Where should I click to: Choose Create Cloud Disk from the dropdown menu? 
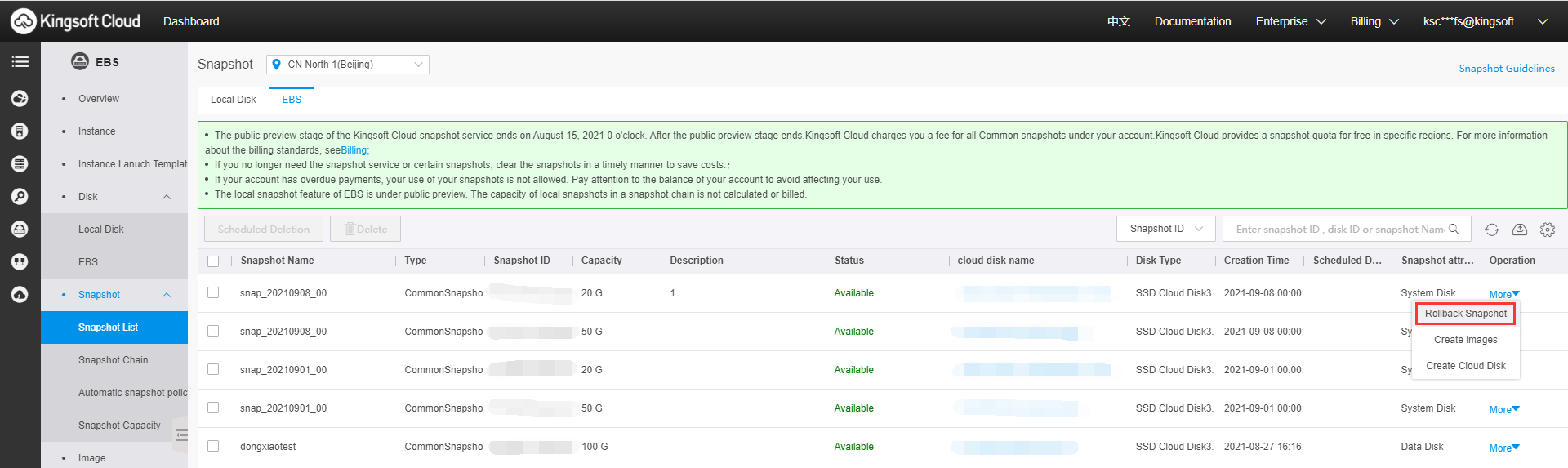(x=1466, y=366)
